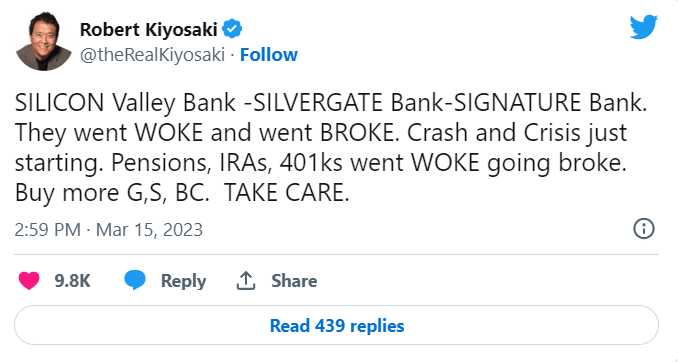The width and height of the screenshot is (678, 362).
Task: Like the tweet with the heart icon
Action: click(x=29, y=281)
